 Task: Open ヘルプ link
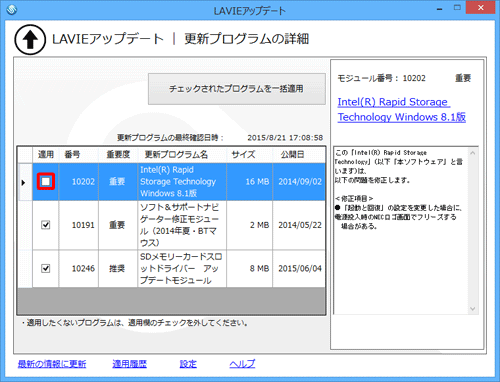pyautogui.click(x=242, y=364)
